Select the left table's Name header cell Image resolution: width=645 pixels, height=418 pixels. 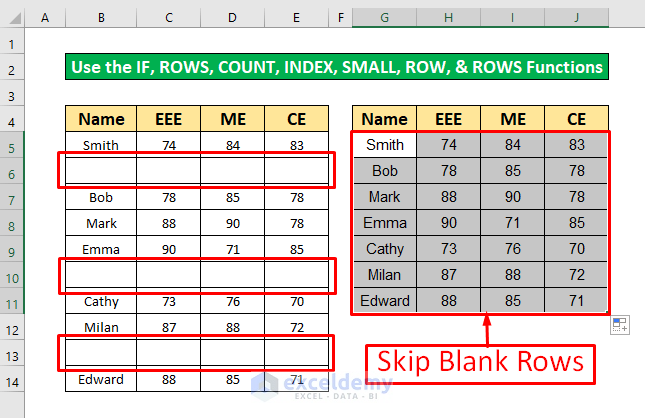(101, 119)
